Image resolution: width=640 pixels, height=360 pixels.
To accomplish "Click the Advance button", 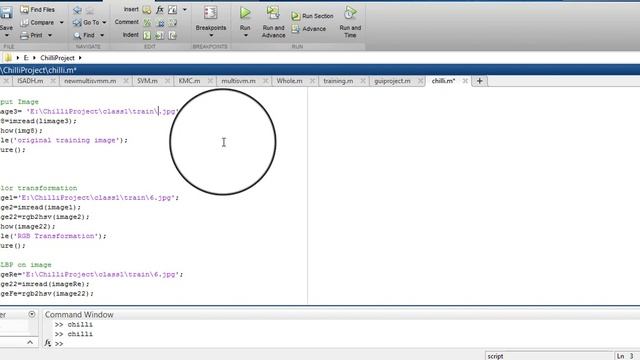I will (309, 29).
